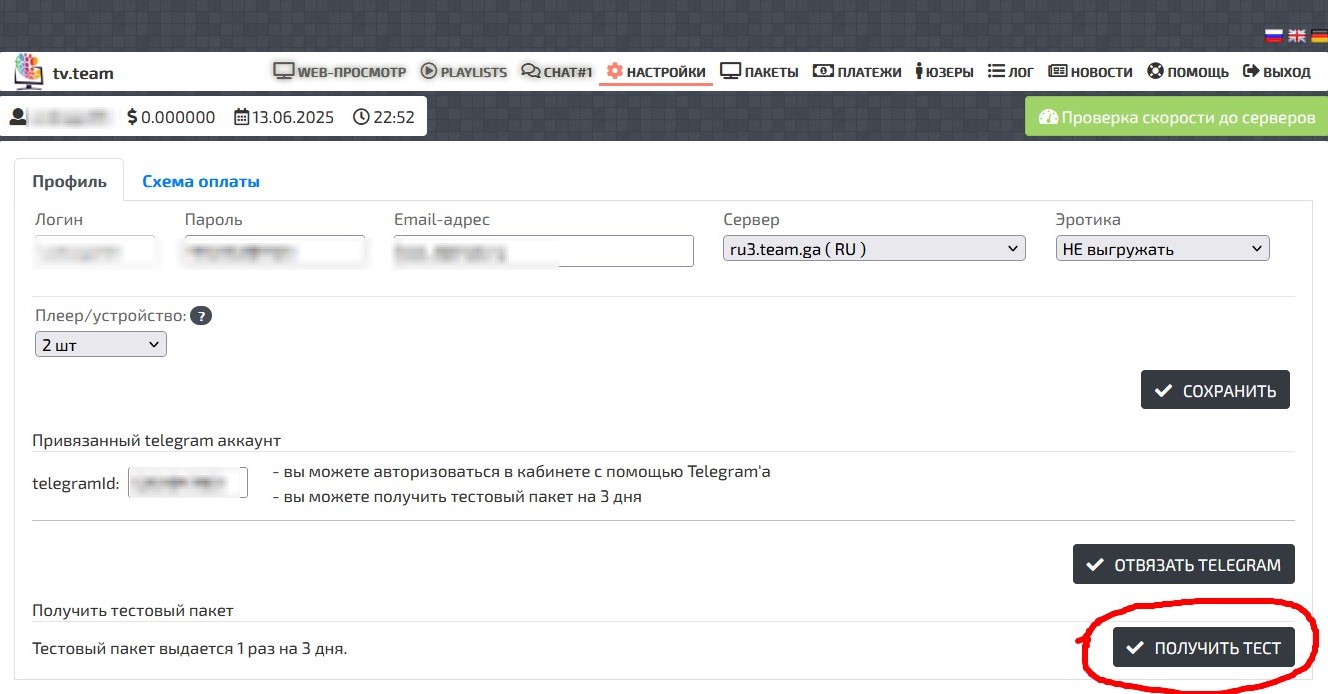Log out using ВЫХОД
This screenshot has width=1328, height=694.
(x=1276, y=72)
